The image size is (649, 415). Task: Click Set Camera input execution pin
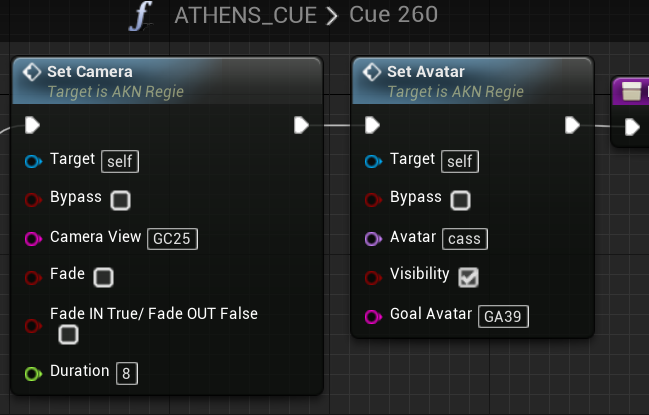pos(32,125)
